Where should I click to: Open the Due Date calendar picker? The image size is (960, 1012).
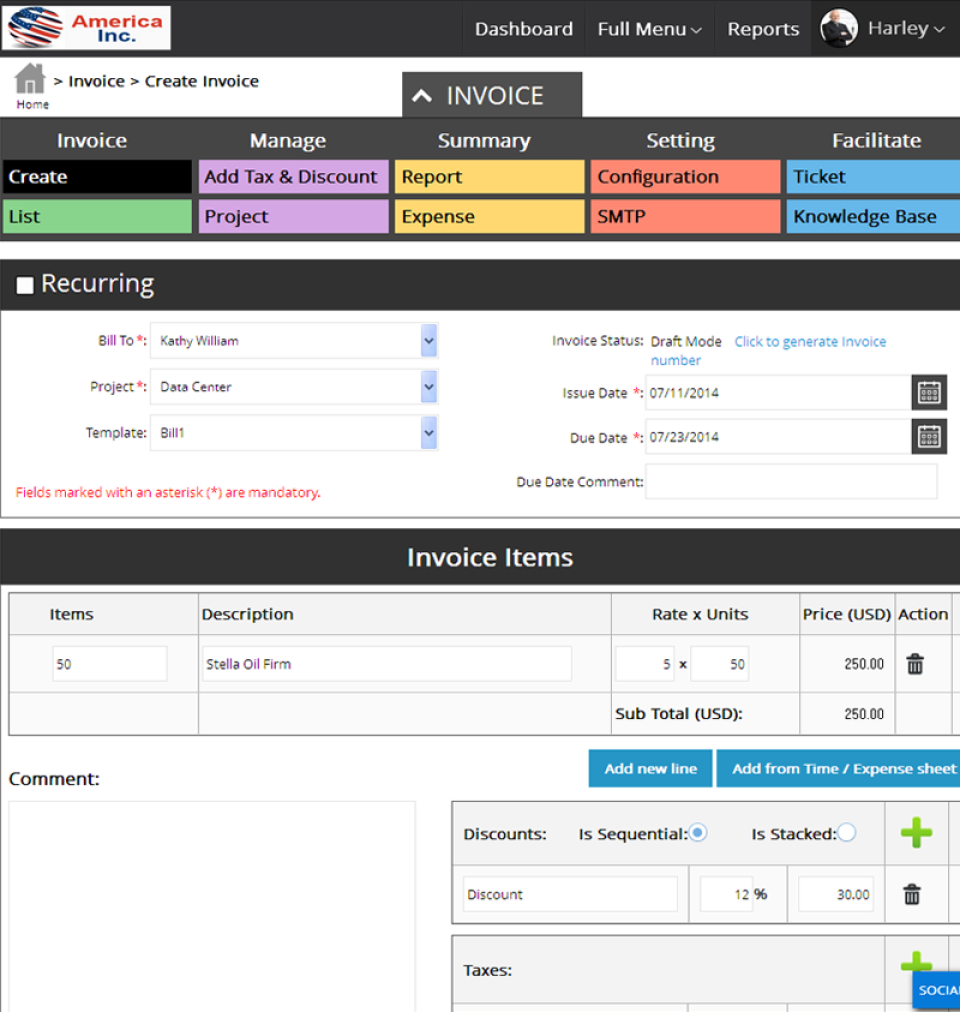928,437
